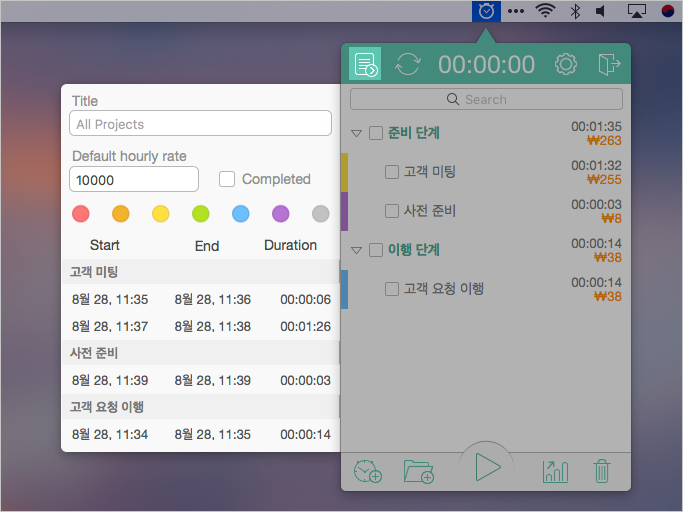Click the trash delete icon
This screenshot has width=683, height=512.
tap(602, 471)
